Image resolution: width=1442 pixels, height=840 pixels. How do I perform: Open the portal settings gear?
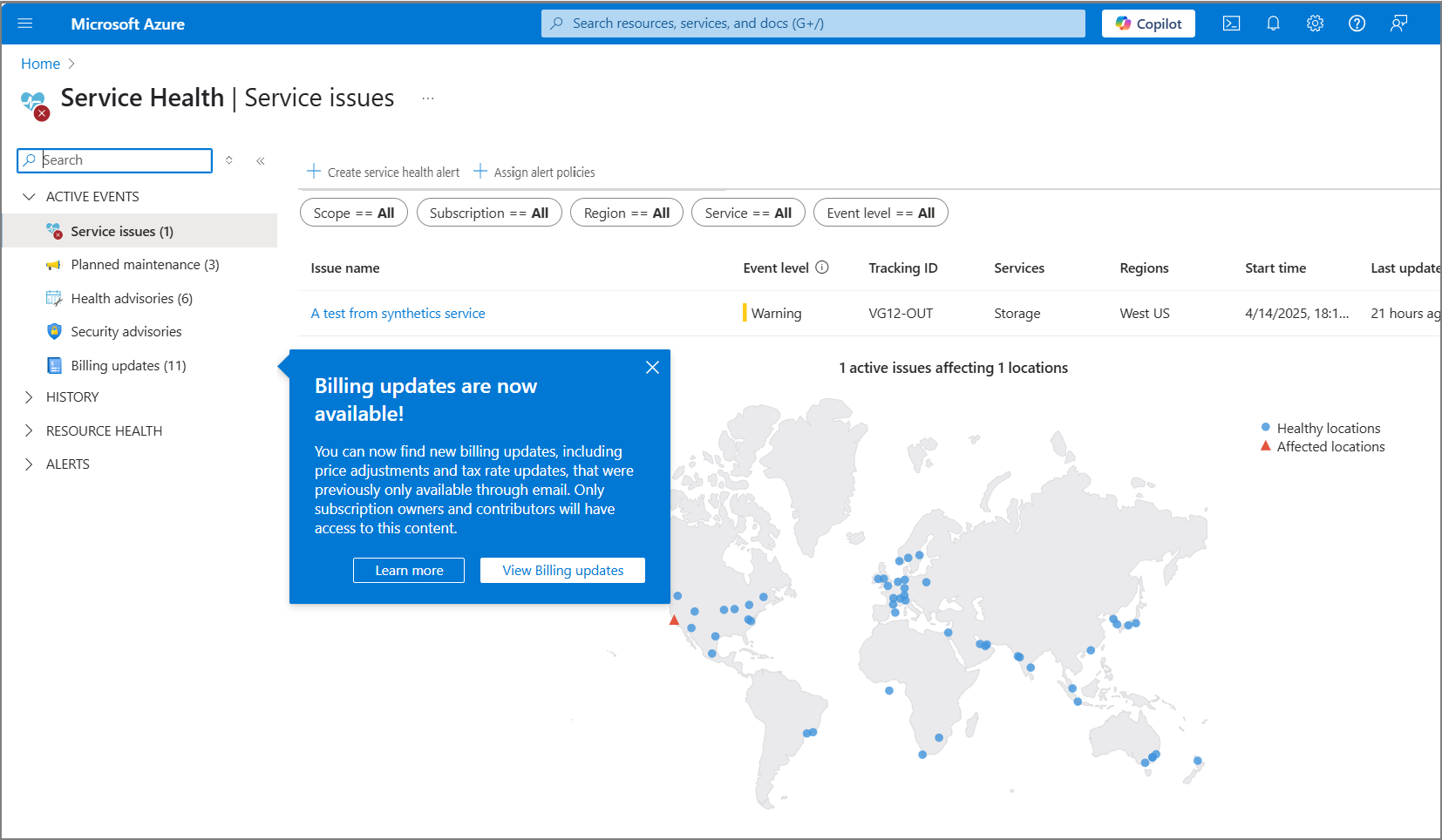click(x=1315, y=24)
